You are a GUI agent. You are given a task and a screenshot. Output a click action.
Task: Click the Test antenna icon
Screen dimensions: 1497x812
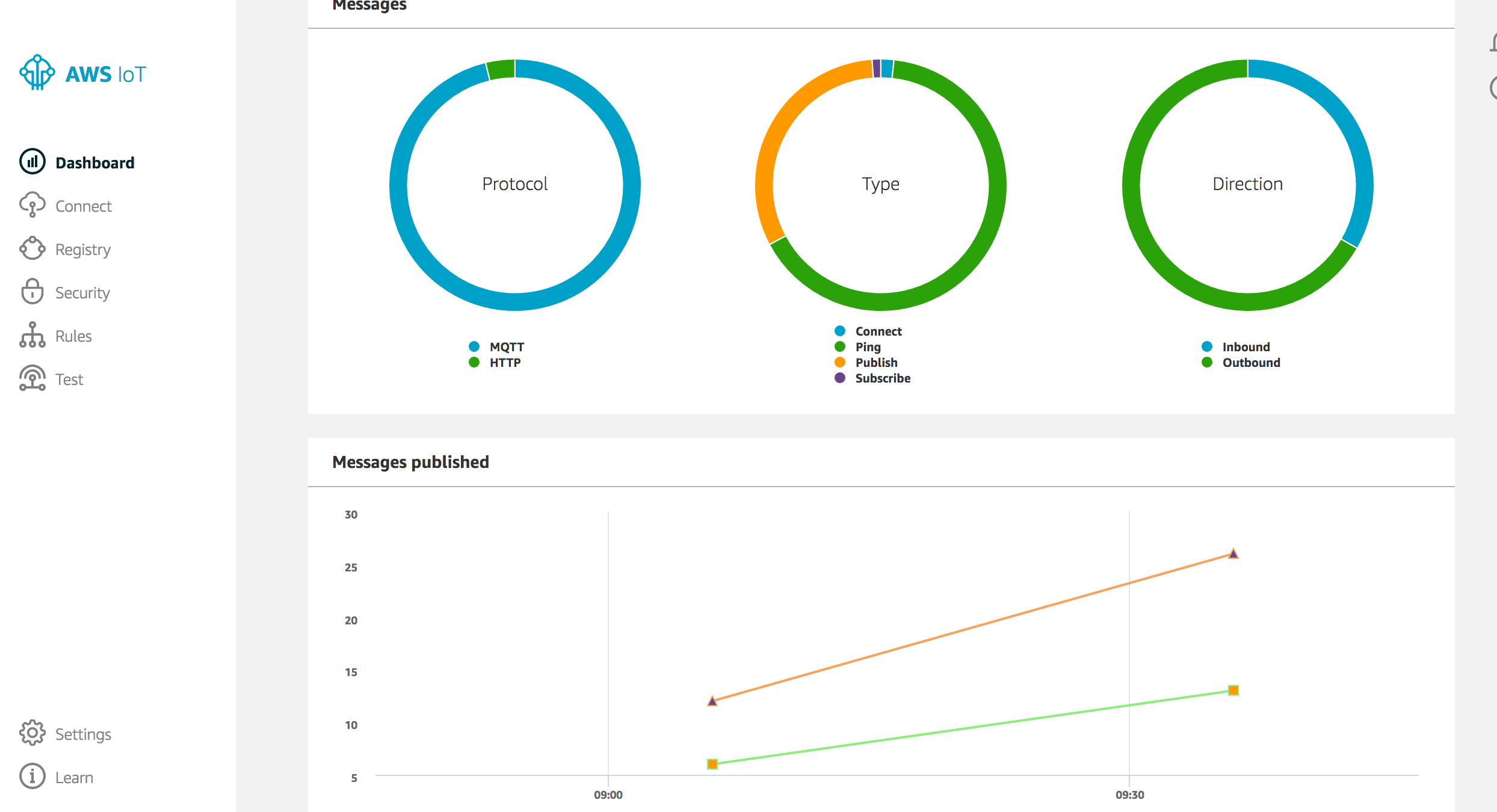click(x=32, y=378)
